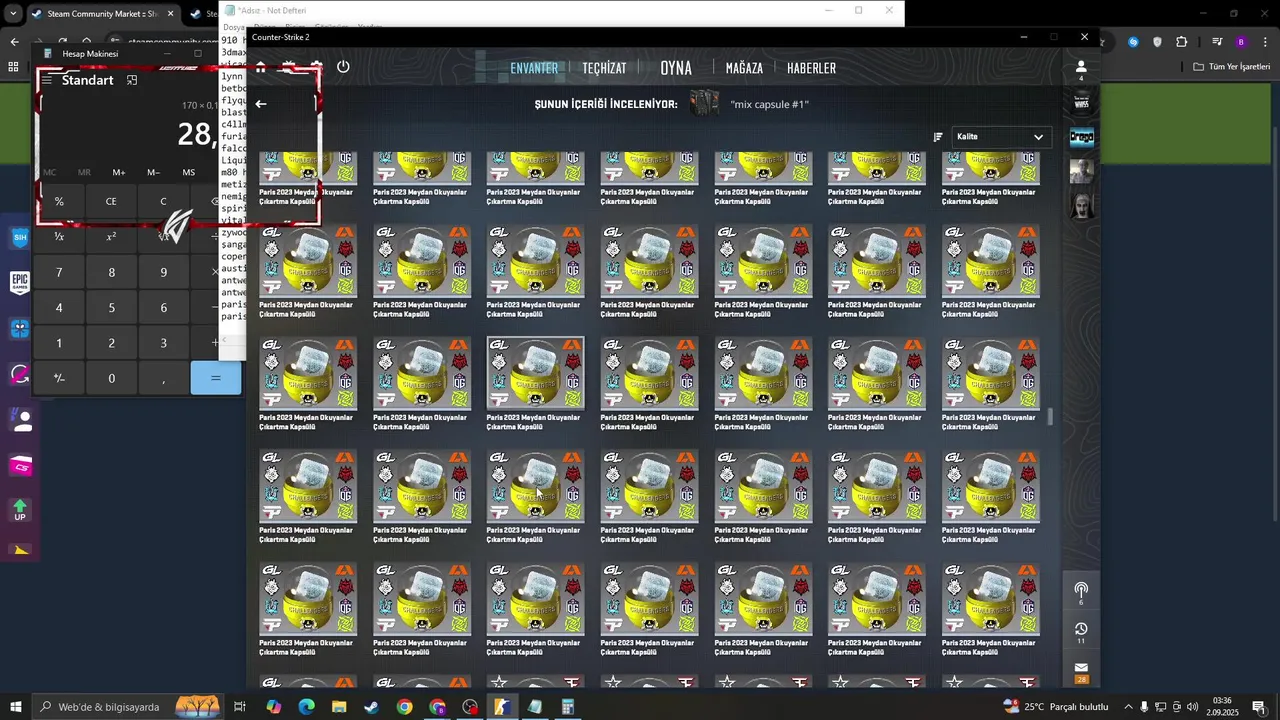The width and height of the screenshot is (1280, 720).
Task: Open the Chrome extensions puzzle icon
Action: [1182, 42]
